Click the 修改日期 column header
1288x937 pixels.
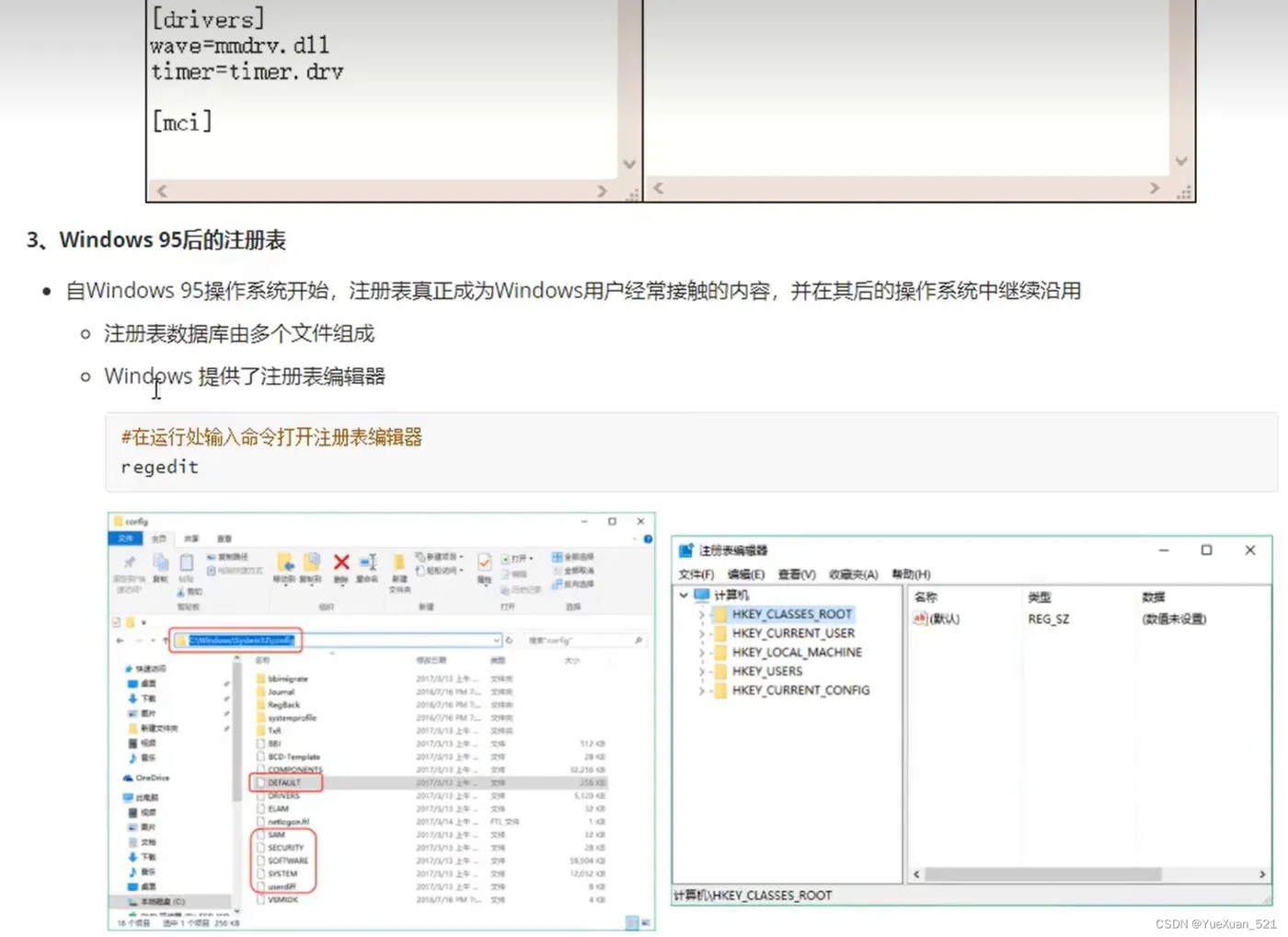point(431,661)
